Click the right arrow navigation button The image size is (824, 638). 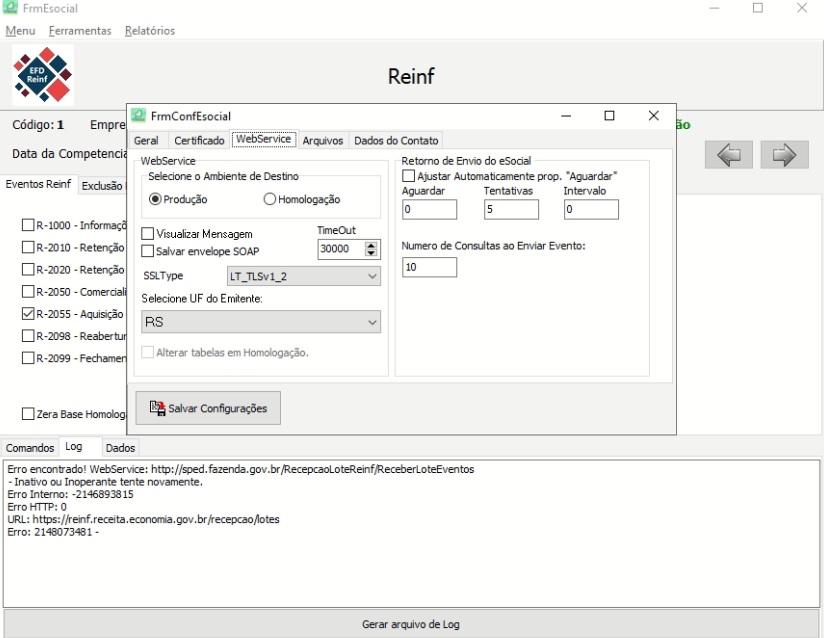(x=784, y=155)
